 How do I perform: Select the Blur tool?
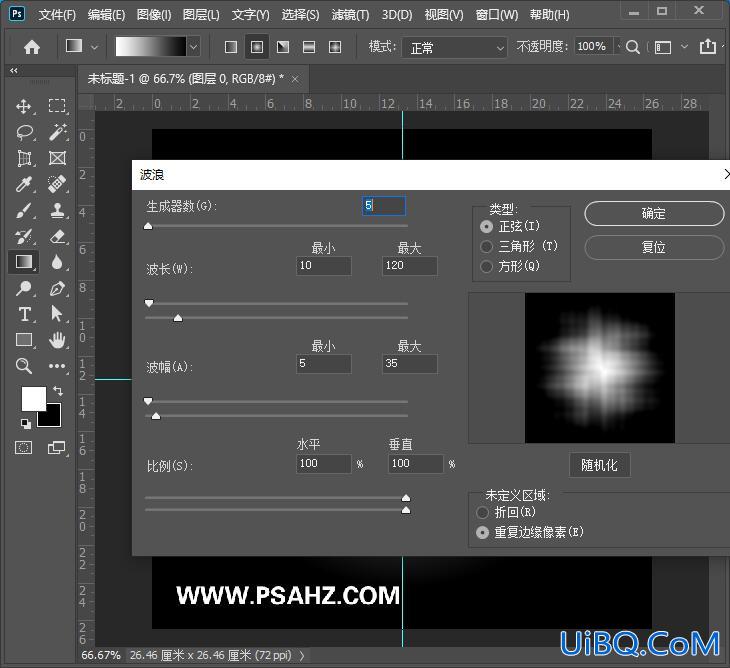(x=57, y=262)
